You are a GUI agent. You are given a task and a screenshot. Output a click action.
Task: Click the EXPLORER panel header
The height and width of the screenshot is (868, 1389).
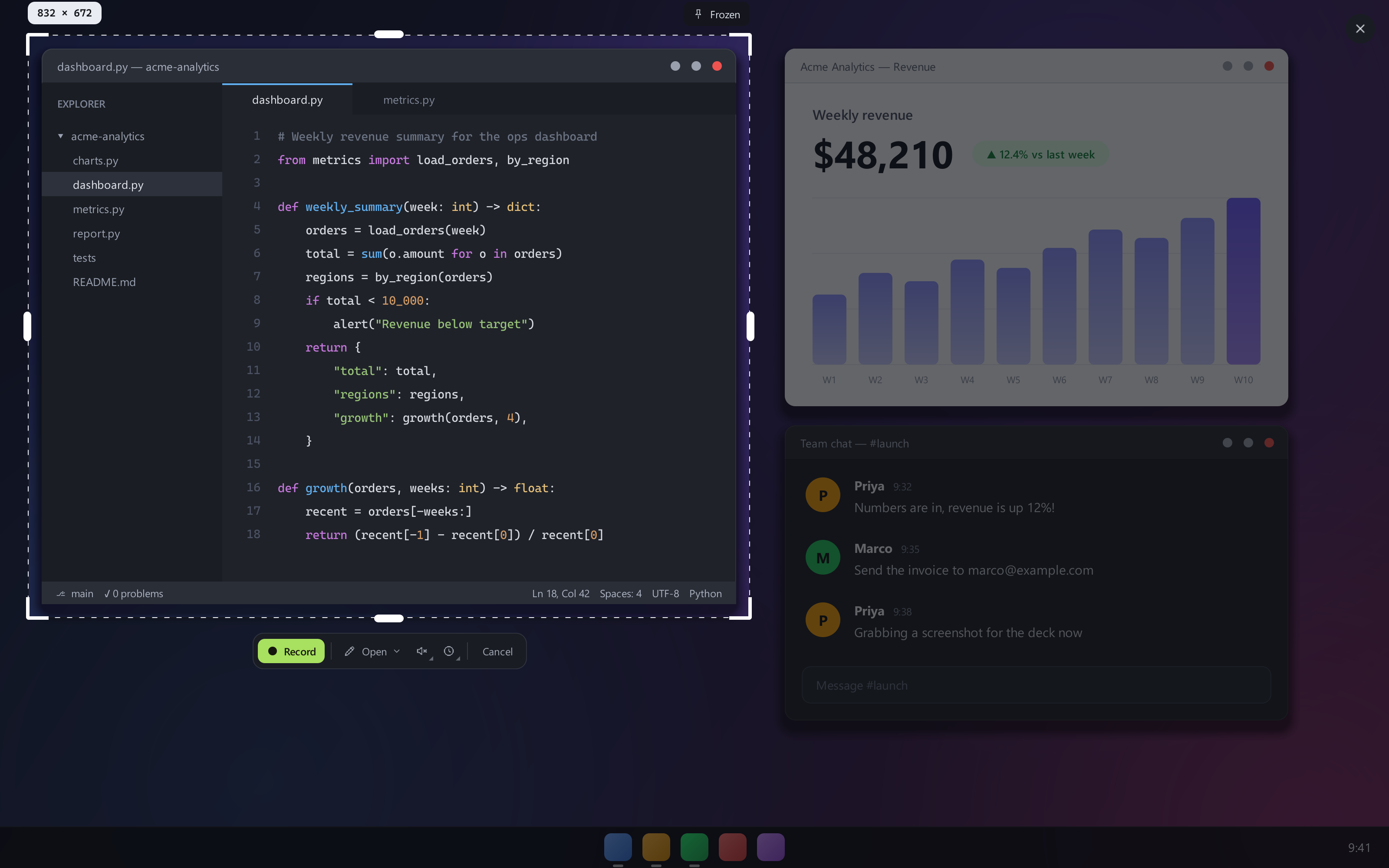pos(81,104)
